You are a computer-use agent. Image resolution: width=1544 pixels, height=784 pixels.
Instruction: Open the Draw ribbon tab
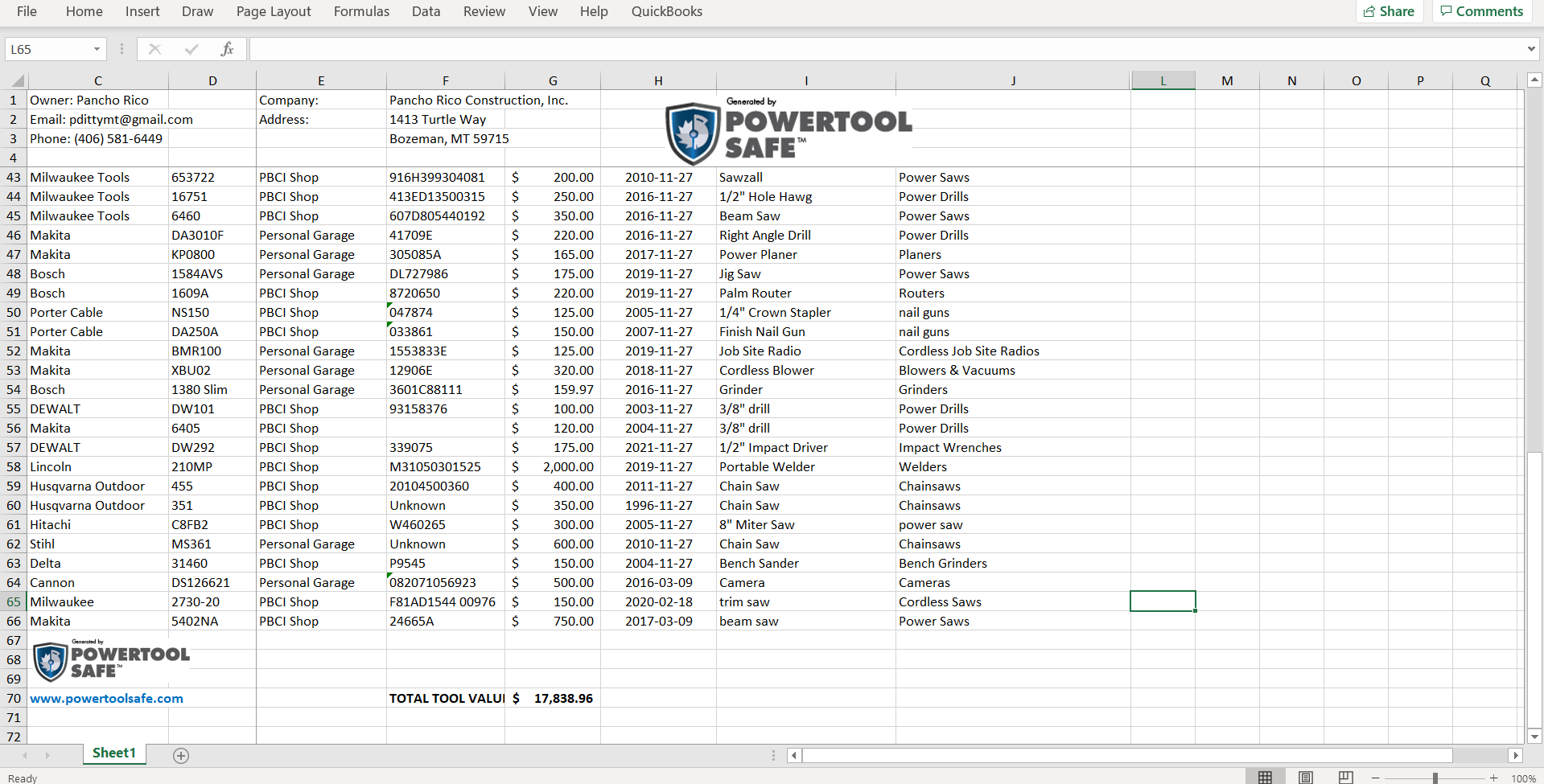[198, 11]
